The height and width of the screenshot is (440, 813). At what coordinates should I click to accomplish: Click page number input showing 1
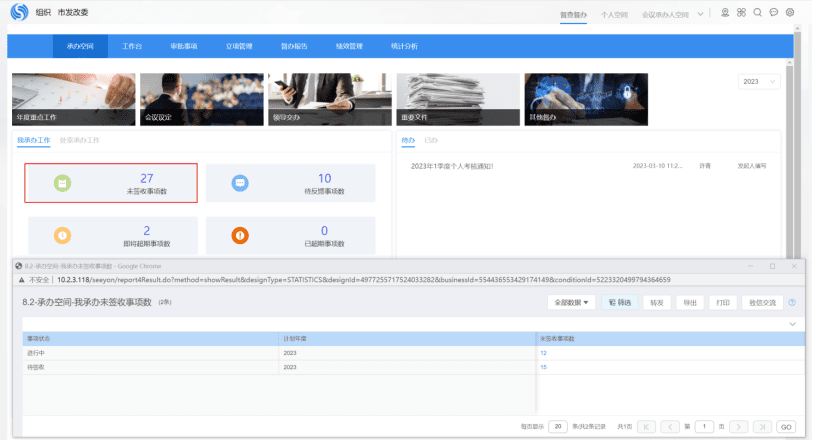click(704, 427)
